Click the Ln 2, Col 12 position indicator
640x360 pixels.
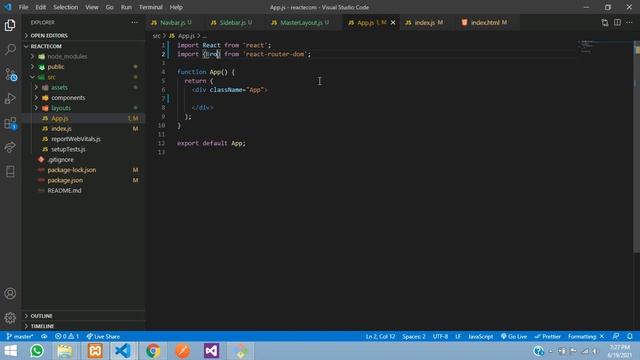click(x=380, y=336)
